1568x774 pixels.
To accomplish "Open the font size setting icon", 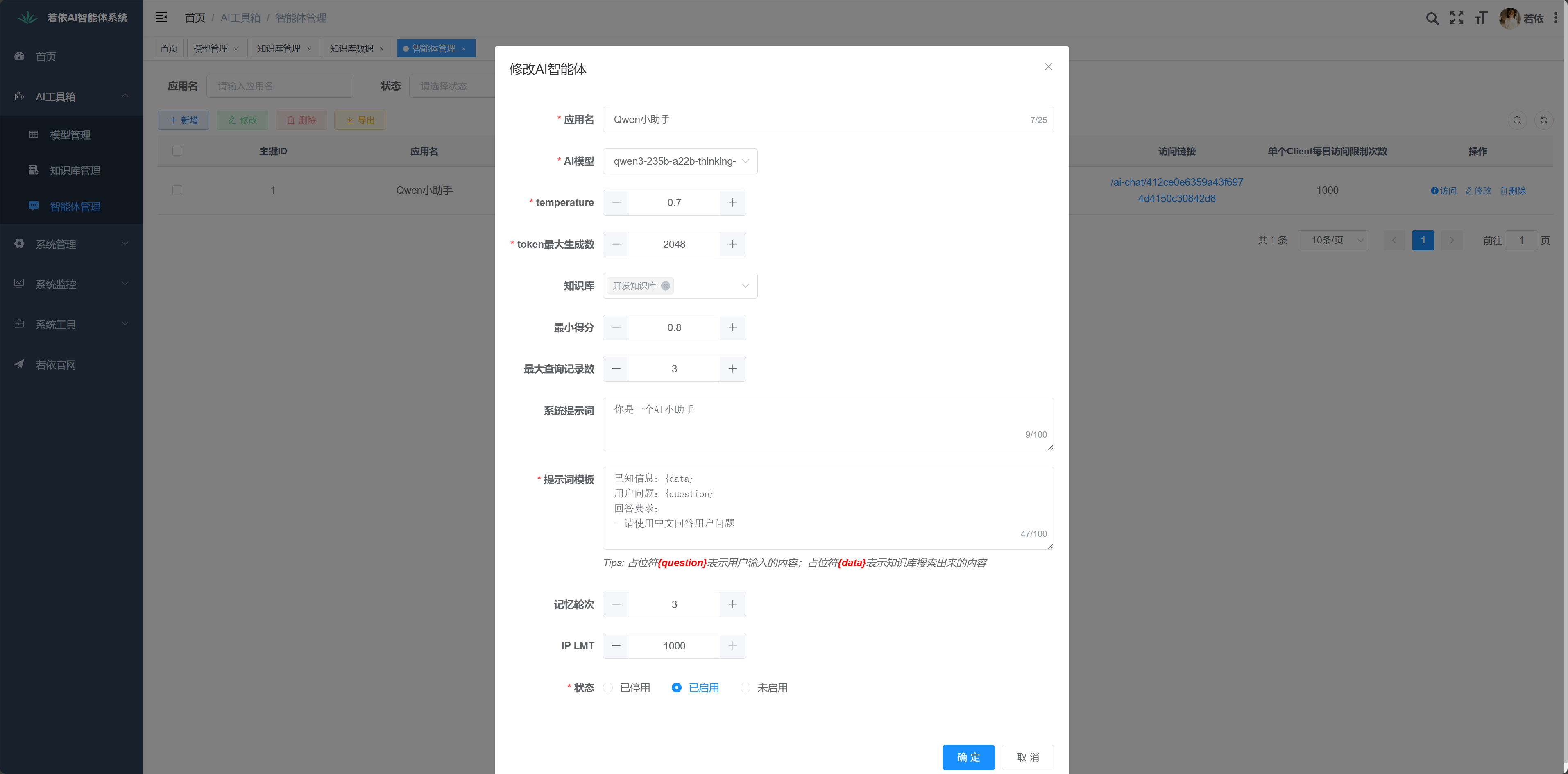I will point(1481,18).
